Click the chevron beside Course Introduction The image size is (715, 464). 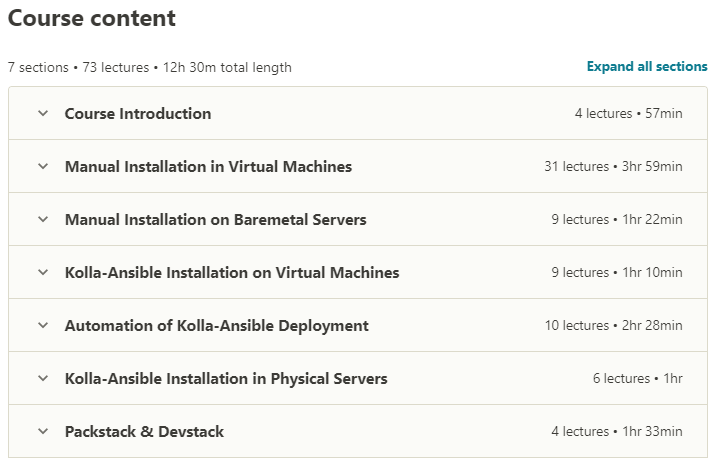coord(43,113)
